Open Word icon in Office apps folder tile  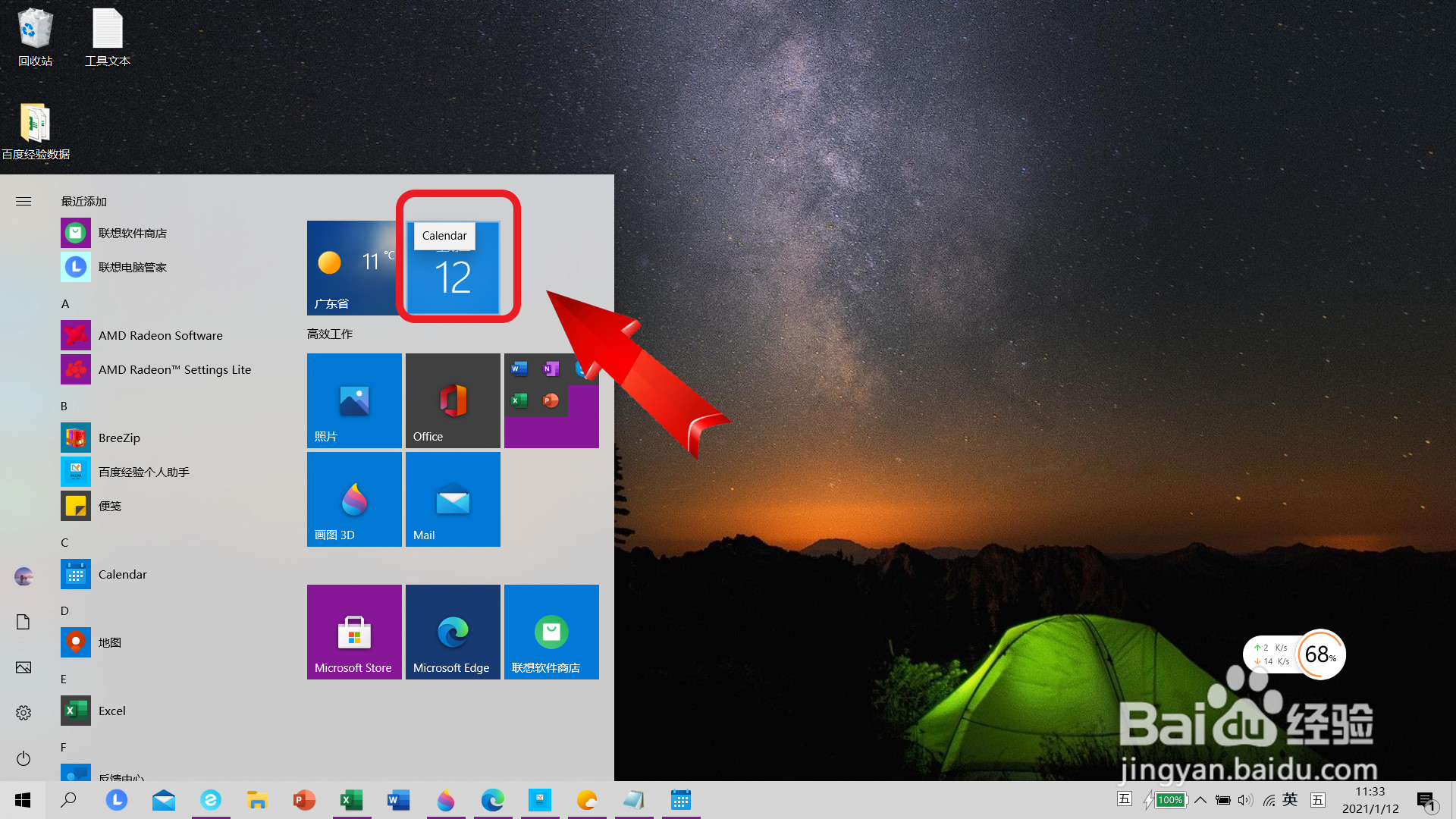pyautogui.click(x=519, y=369)
